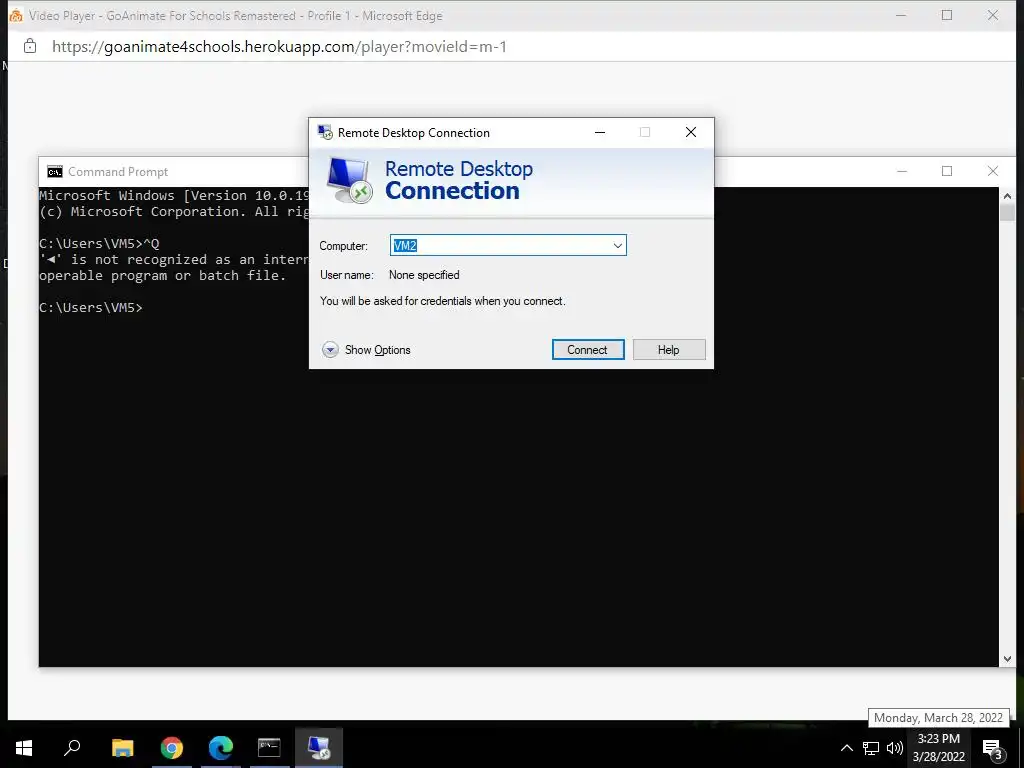Open the network tray icon
Image resolution: width=1024 pixels, height=768 pixels.
pyautogui.click(x=871, y=748)
